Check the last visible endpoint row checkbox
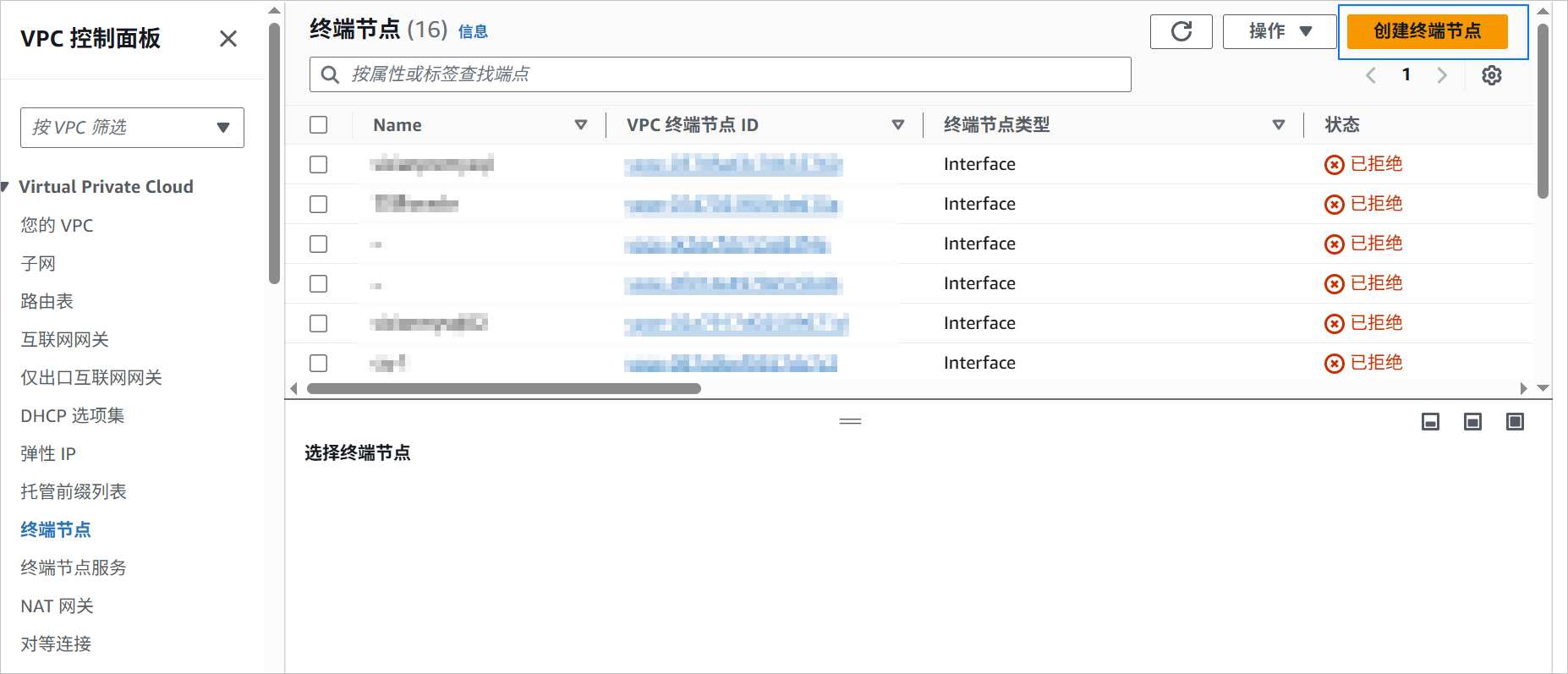This screenshot has width=1568, height=674. tap(319, 364)
